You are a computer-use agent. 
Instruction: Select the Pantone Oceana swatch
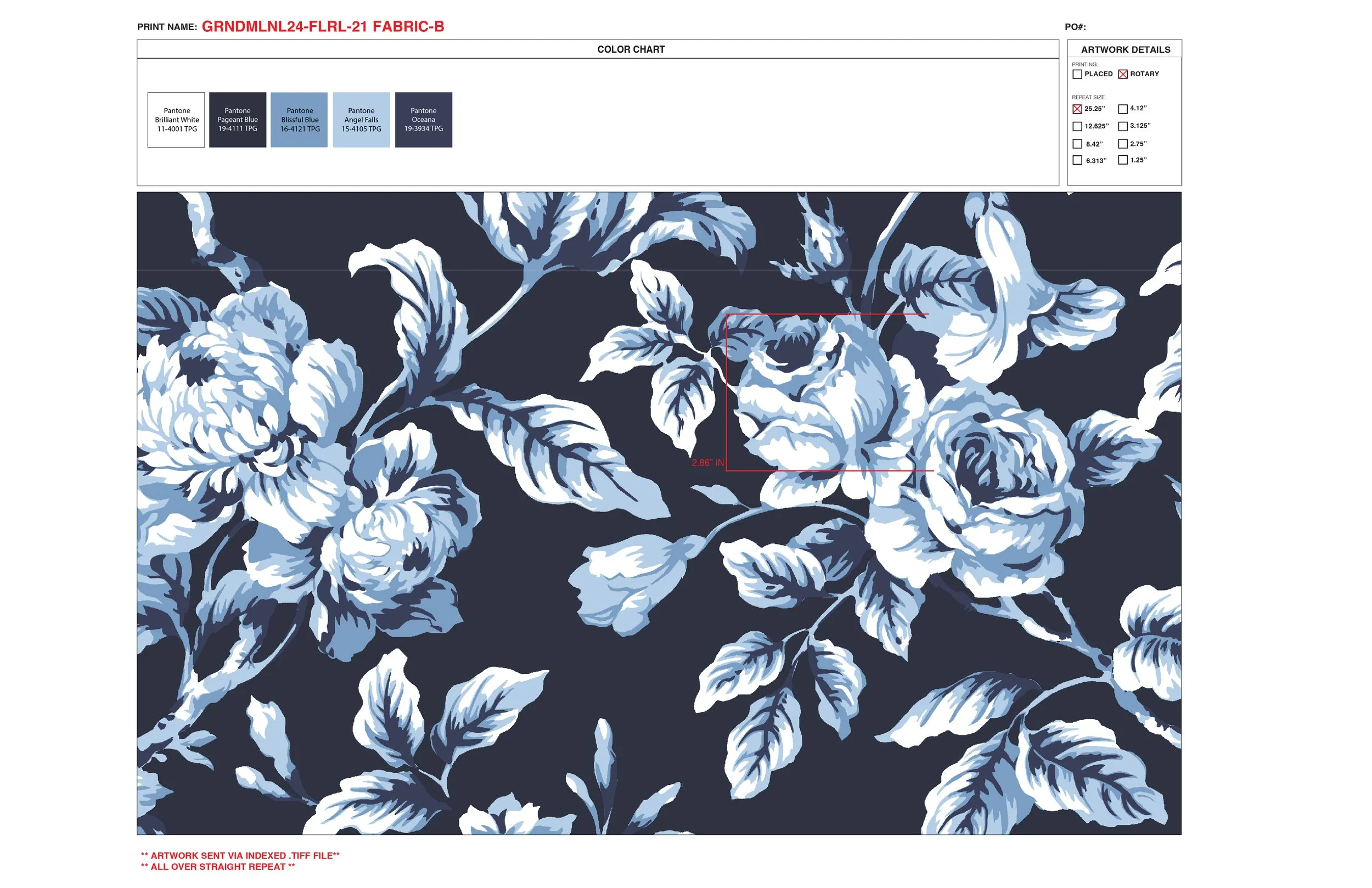click(x=423, y=119)
